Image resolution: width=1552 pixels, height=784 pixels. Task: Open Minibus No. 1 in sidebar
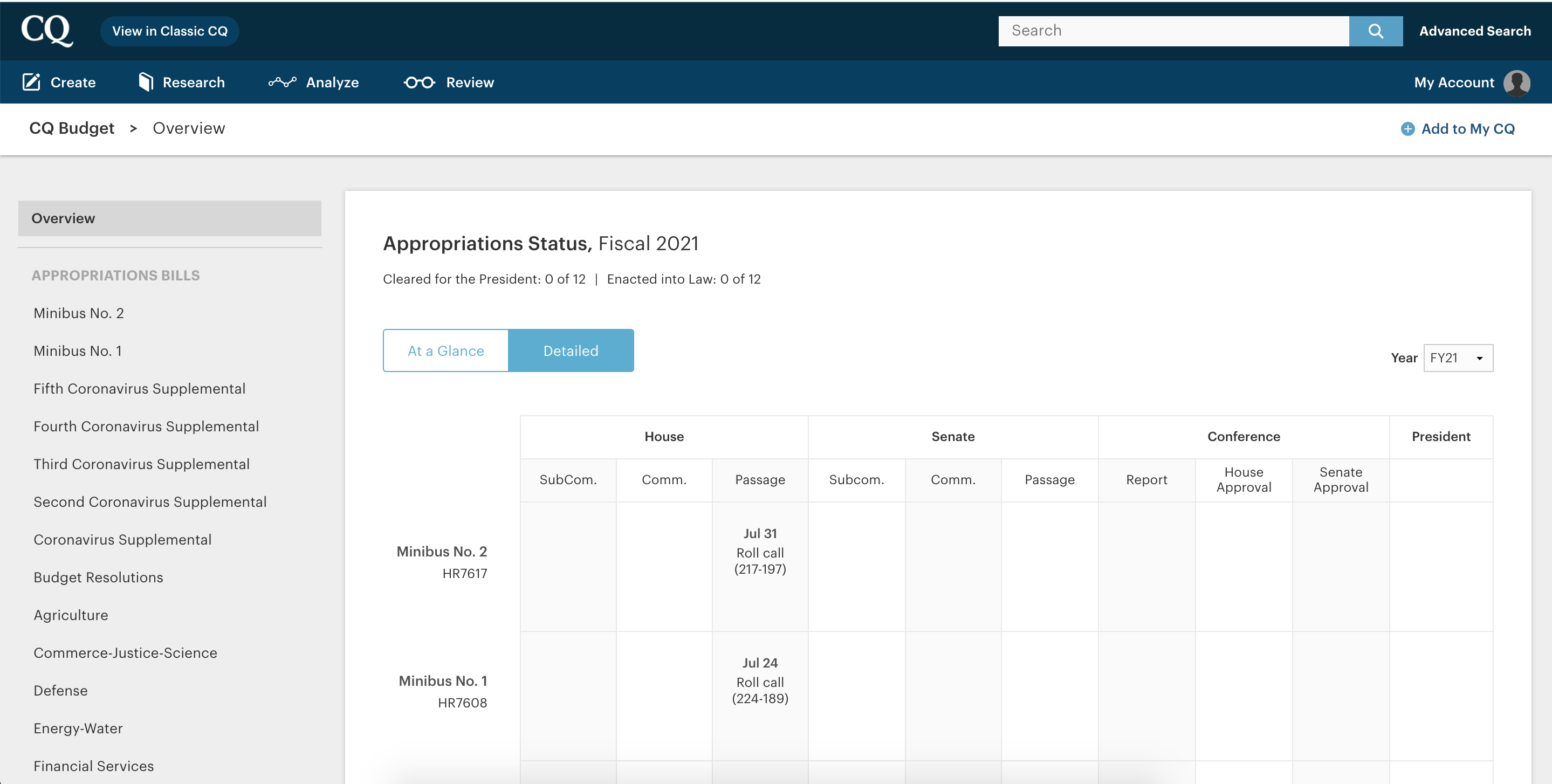78,350
